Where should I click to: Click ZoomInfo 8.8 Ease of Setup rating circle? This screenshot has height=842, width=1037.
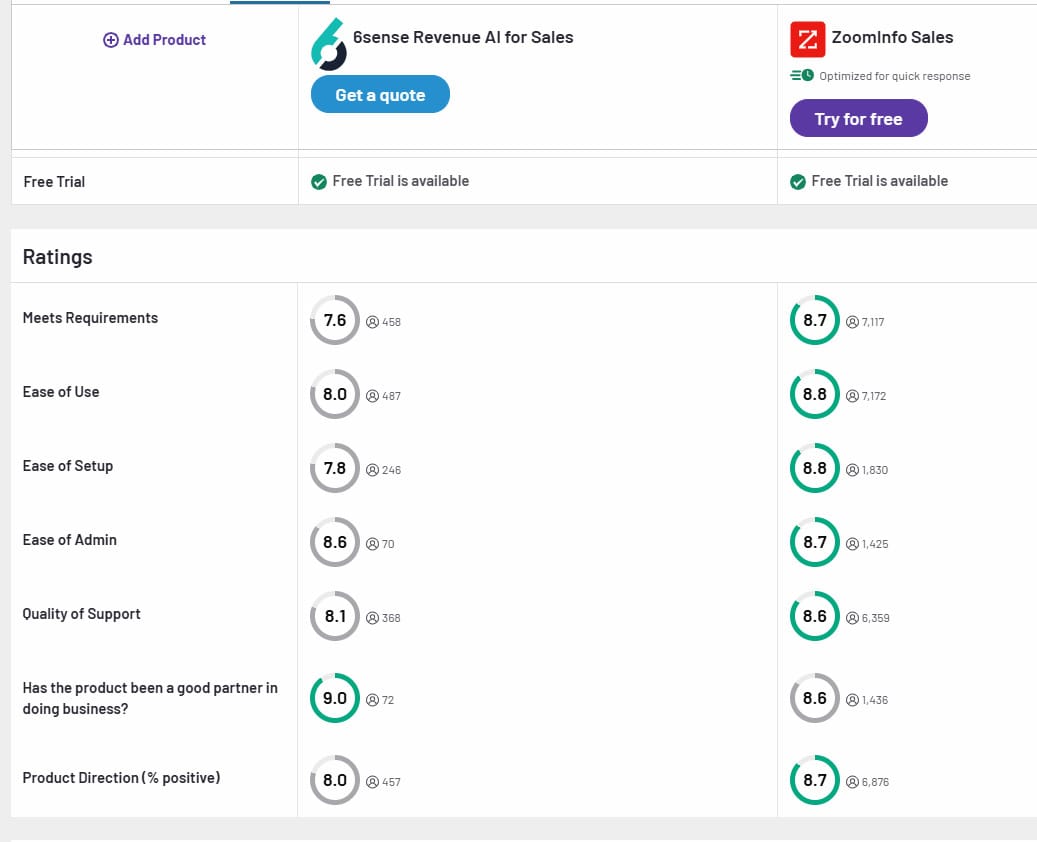point(815,468)
